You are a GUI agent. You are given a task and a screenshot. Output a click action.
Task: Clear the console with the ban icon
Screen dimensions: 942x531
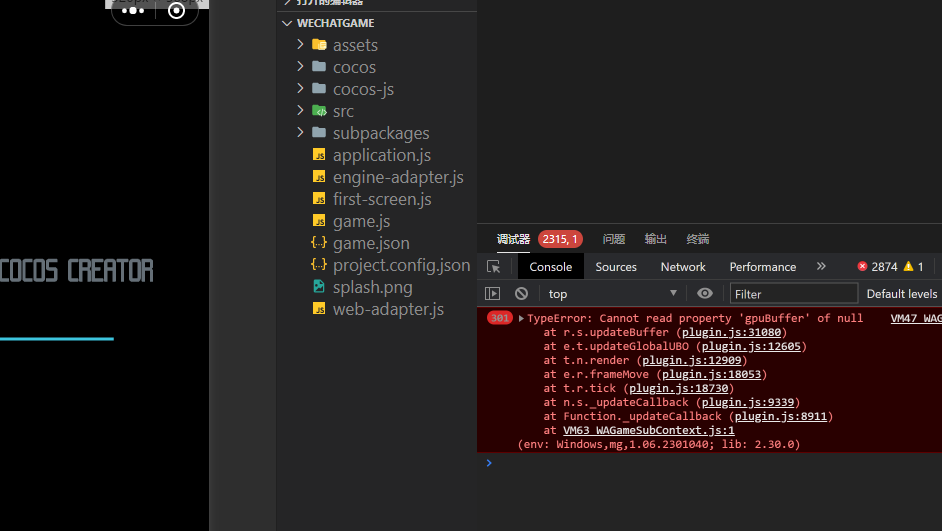point(521,293)
